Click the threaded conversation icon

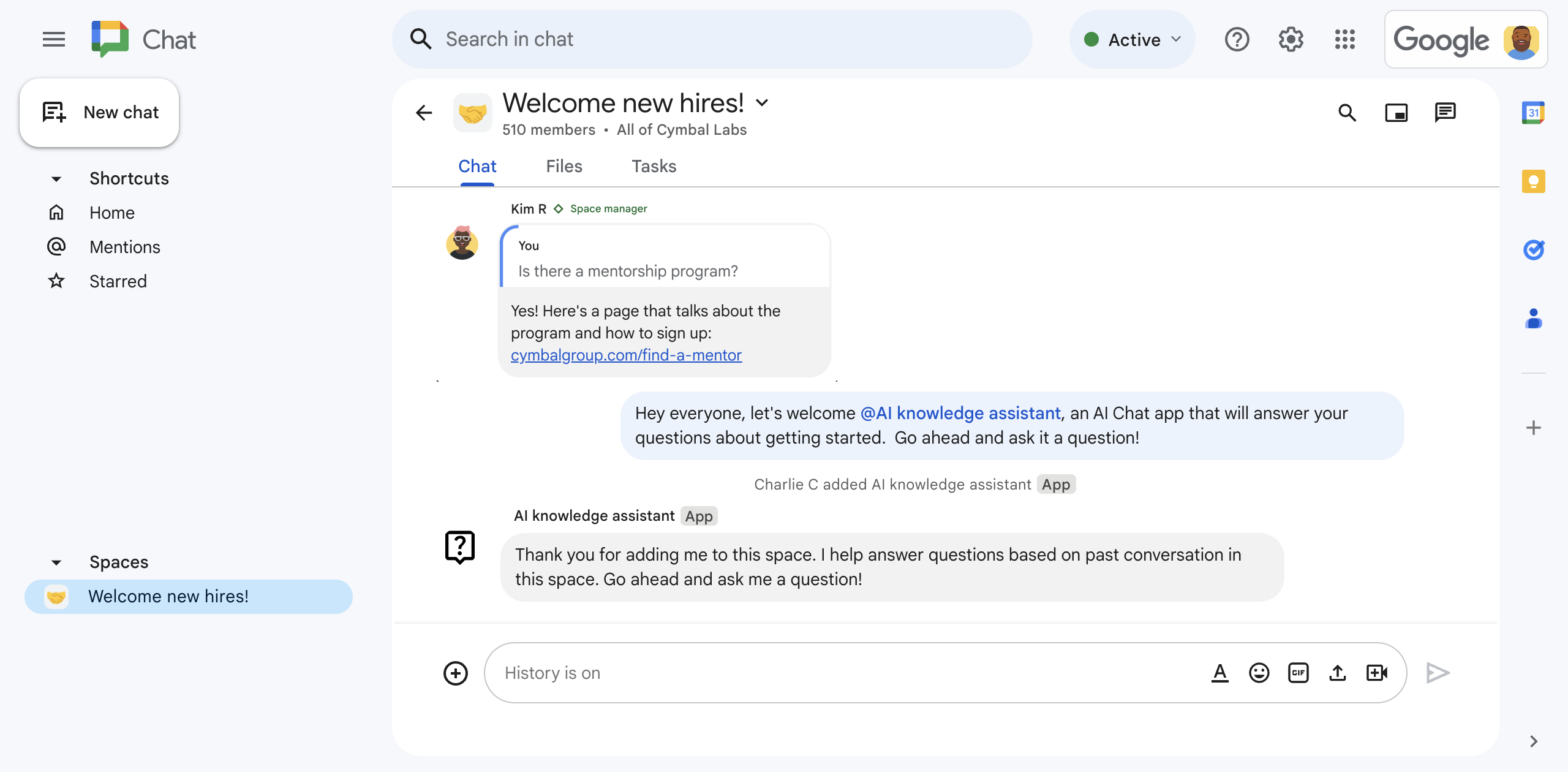pyautogui.click(x=1446, y=111)
